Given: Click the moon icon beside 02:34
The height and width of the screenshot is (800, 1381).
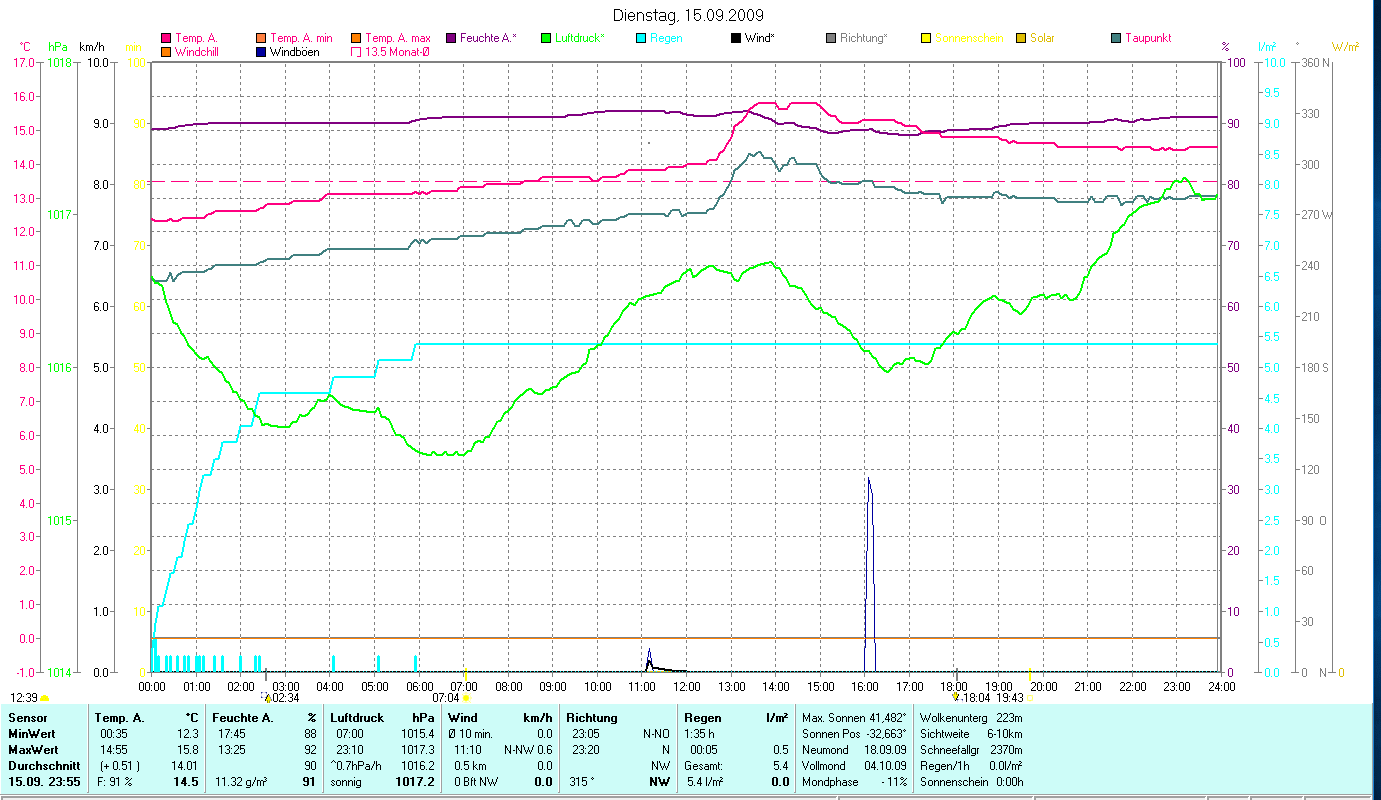Looking at the screenshot, I should pyautogui.click(x=265, y=697).
